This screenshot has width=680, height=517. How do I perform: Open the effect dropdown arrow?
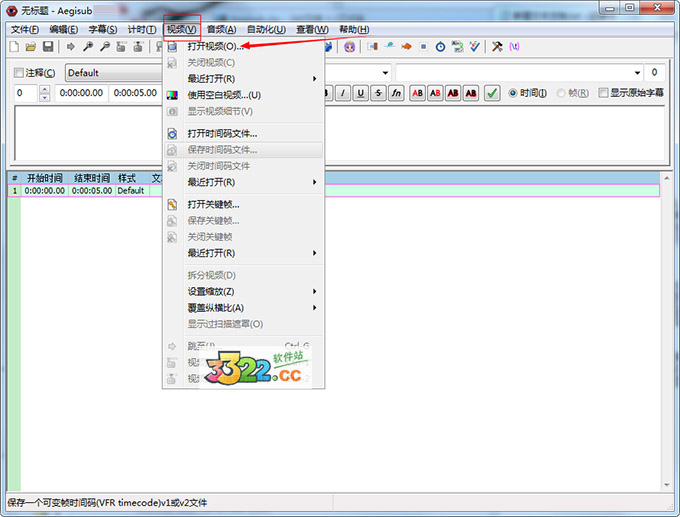tap(637, 73)
